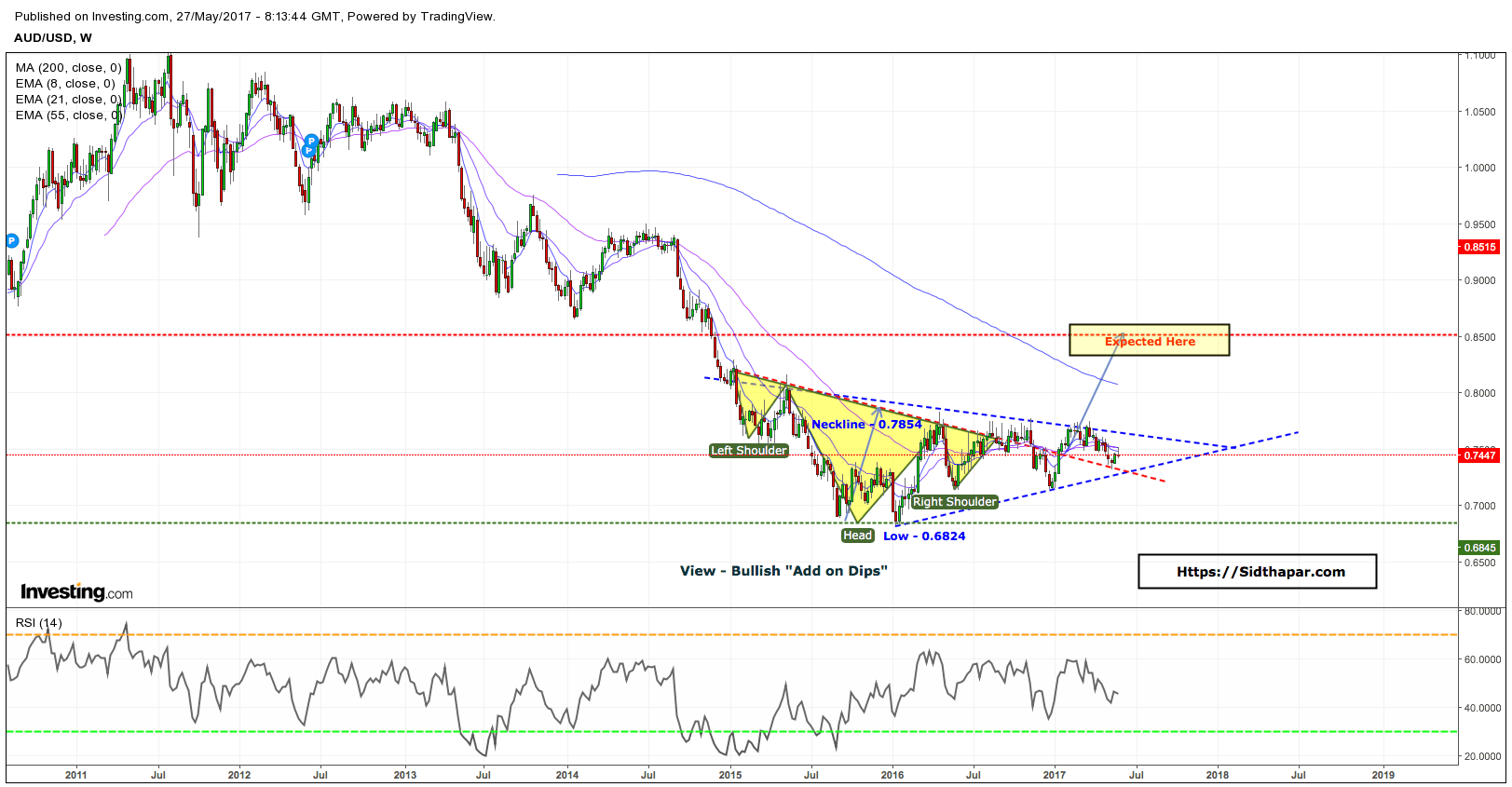Click the Investing.com logo
This screenshot has height=787, width=1512.
pyautogui.click(x=76, y=591)
